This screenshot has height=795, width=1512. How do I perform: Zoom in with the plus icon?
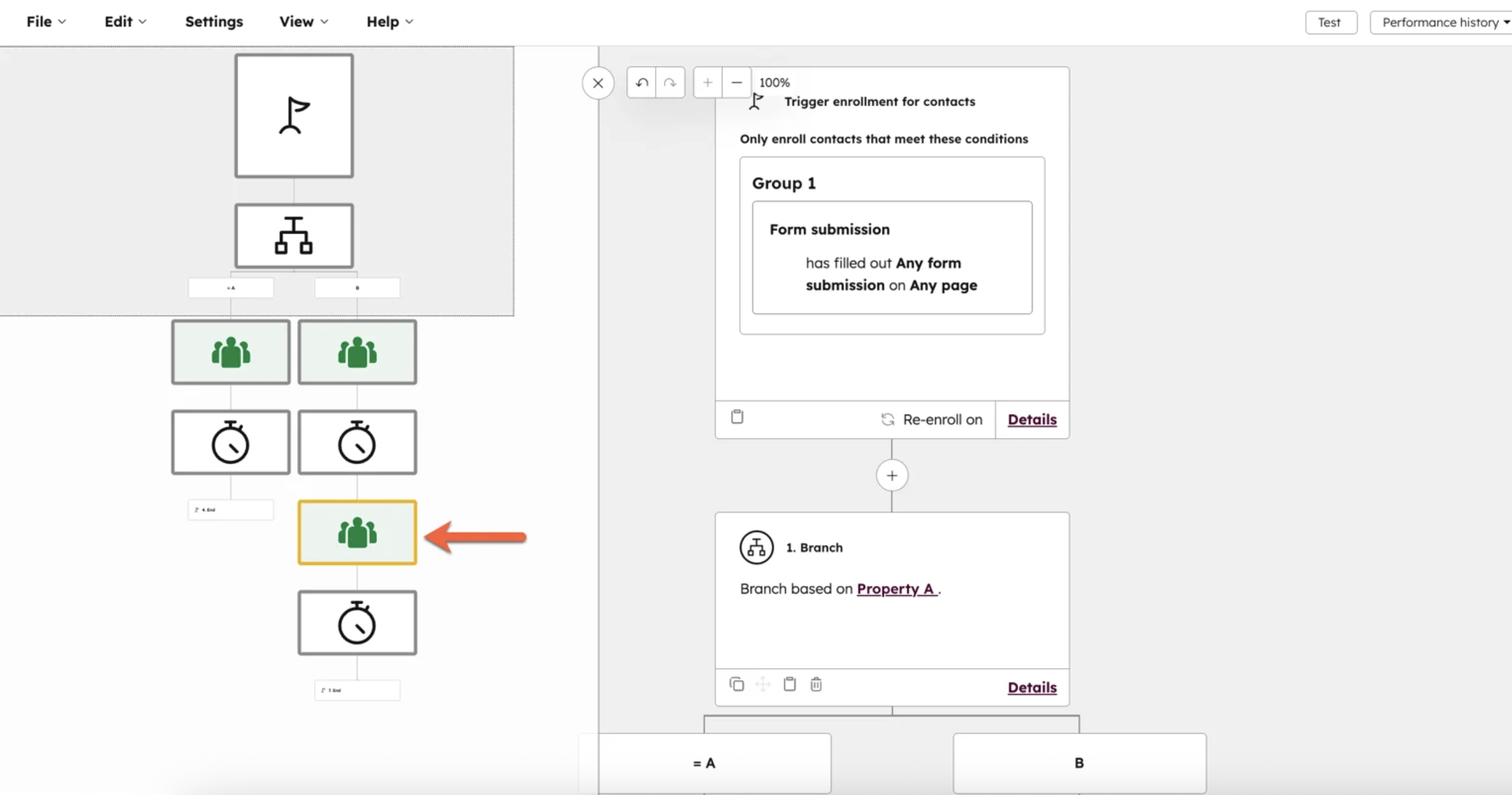coord(708,83)
